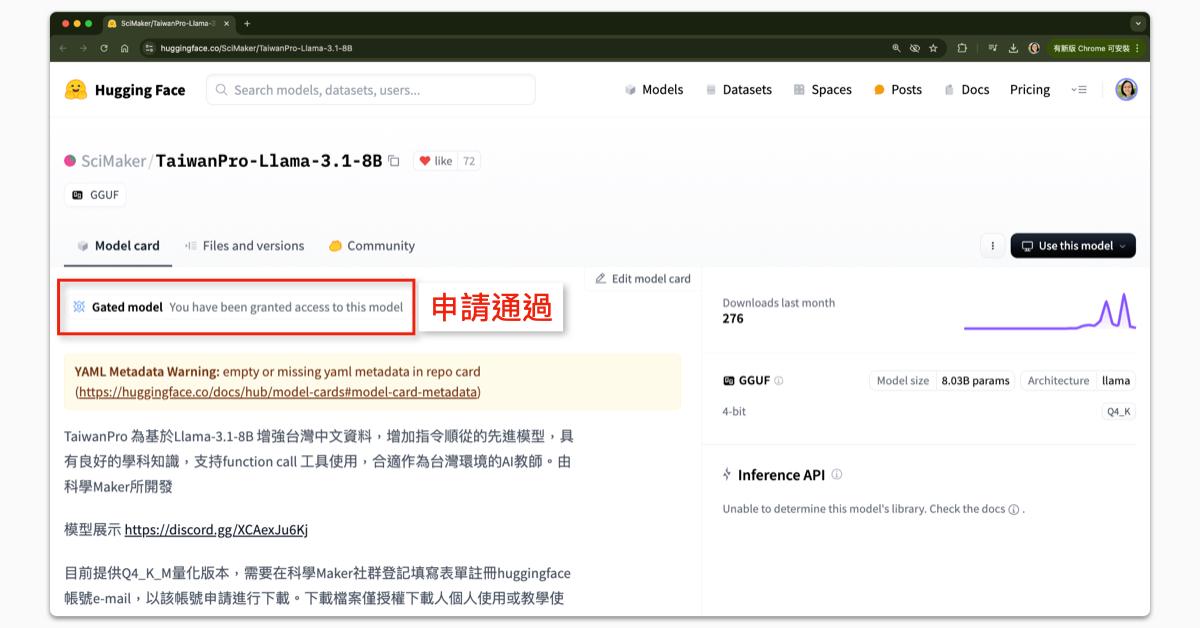Go forward using browser forward arrow
The image size is (1200, 628).
pos(83,48)
